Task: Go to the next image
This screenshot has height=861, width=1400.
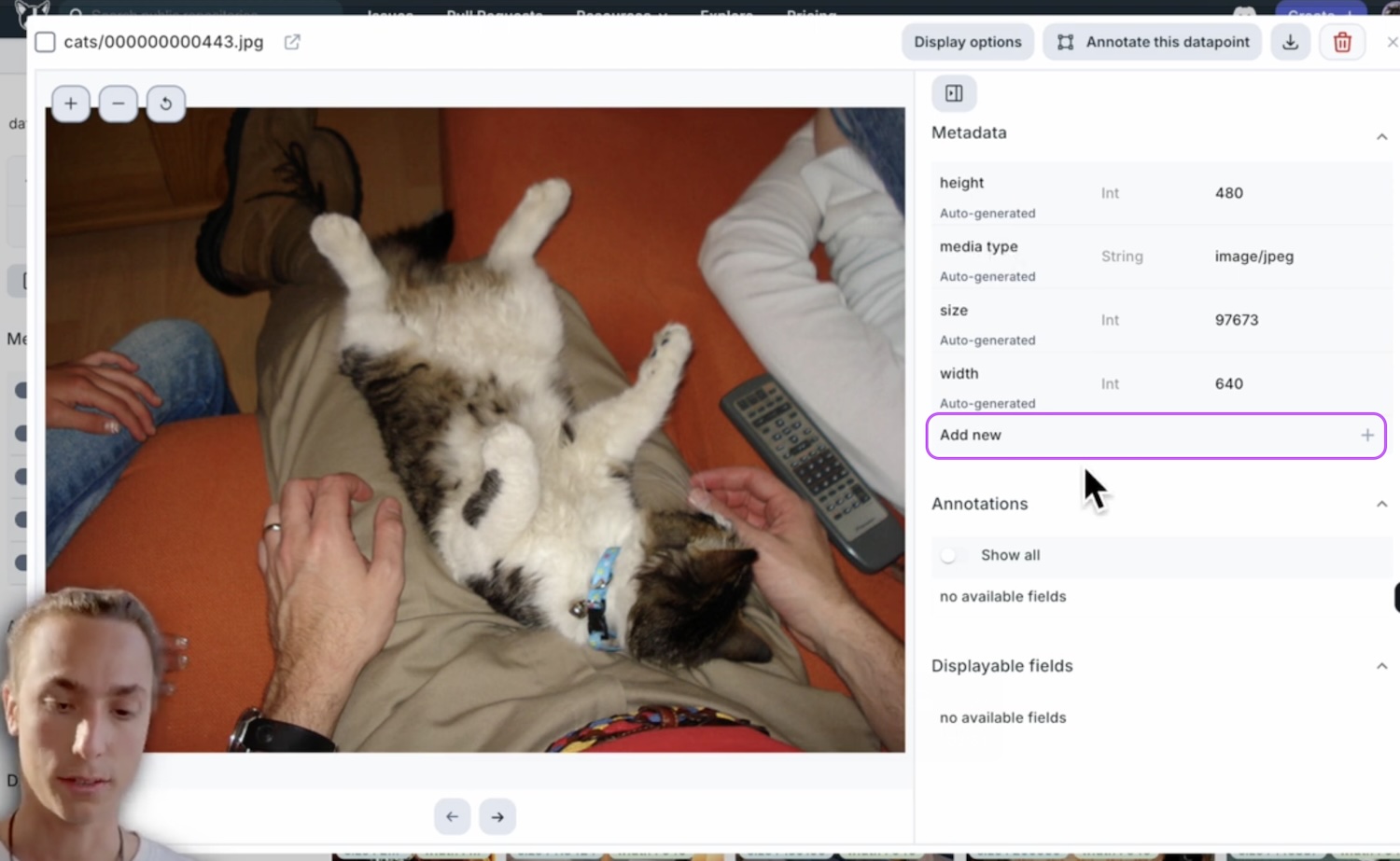Action: (497, 817)
